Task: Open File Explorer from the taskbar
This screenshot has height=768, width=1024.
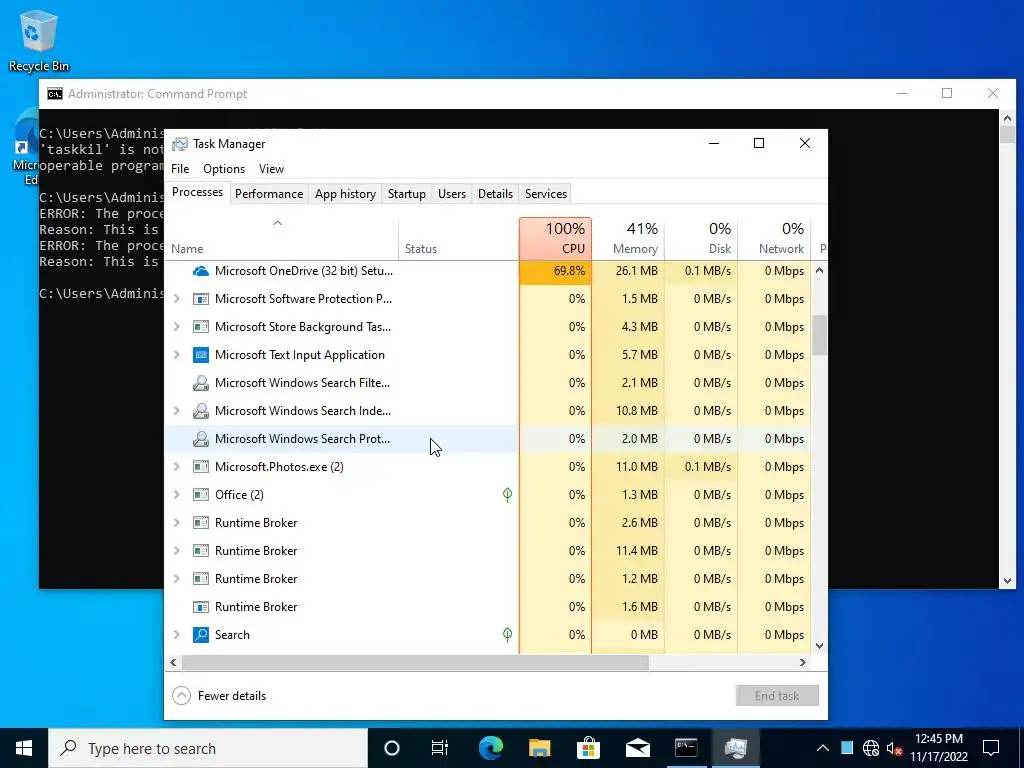Action: 539,748
